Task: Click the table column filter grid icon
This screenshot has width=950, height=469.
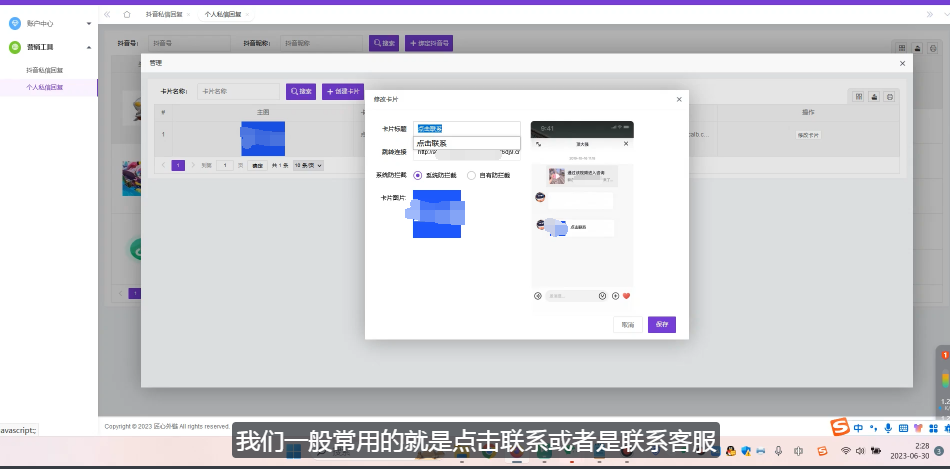Action: pos(857,96)
